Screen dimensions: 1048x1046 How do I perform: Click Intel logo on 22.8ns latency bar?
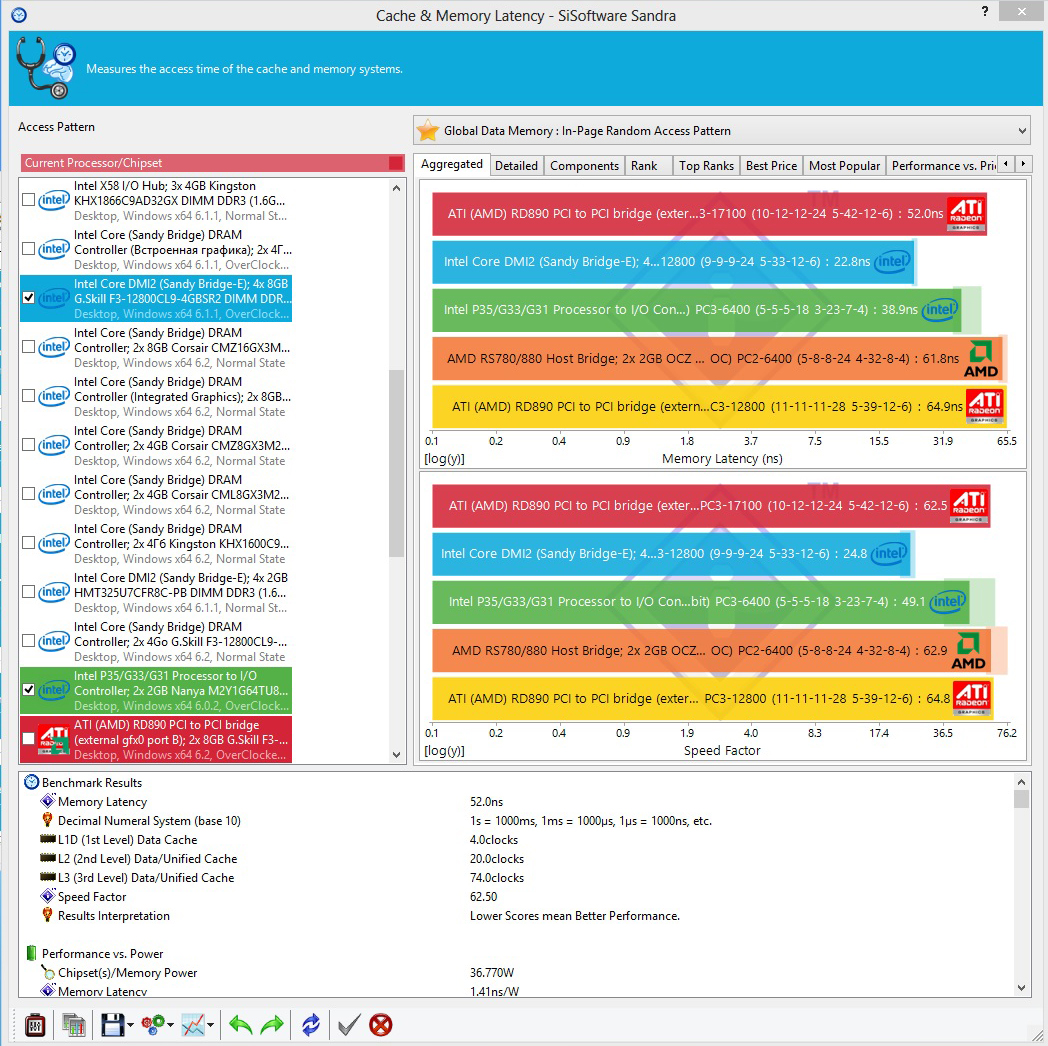892,262
